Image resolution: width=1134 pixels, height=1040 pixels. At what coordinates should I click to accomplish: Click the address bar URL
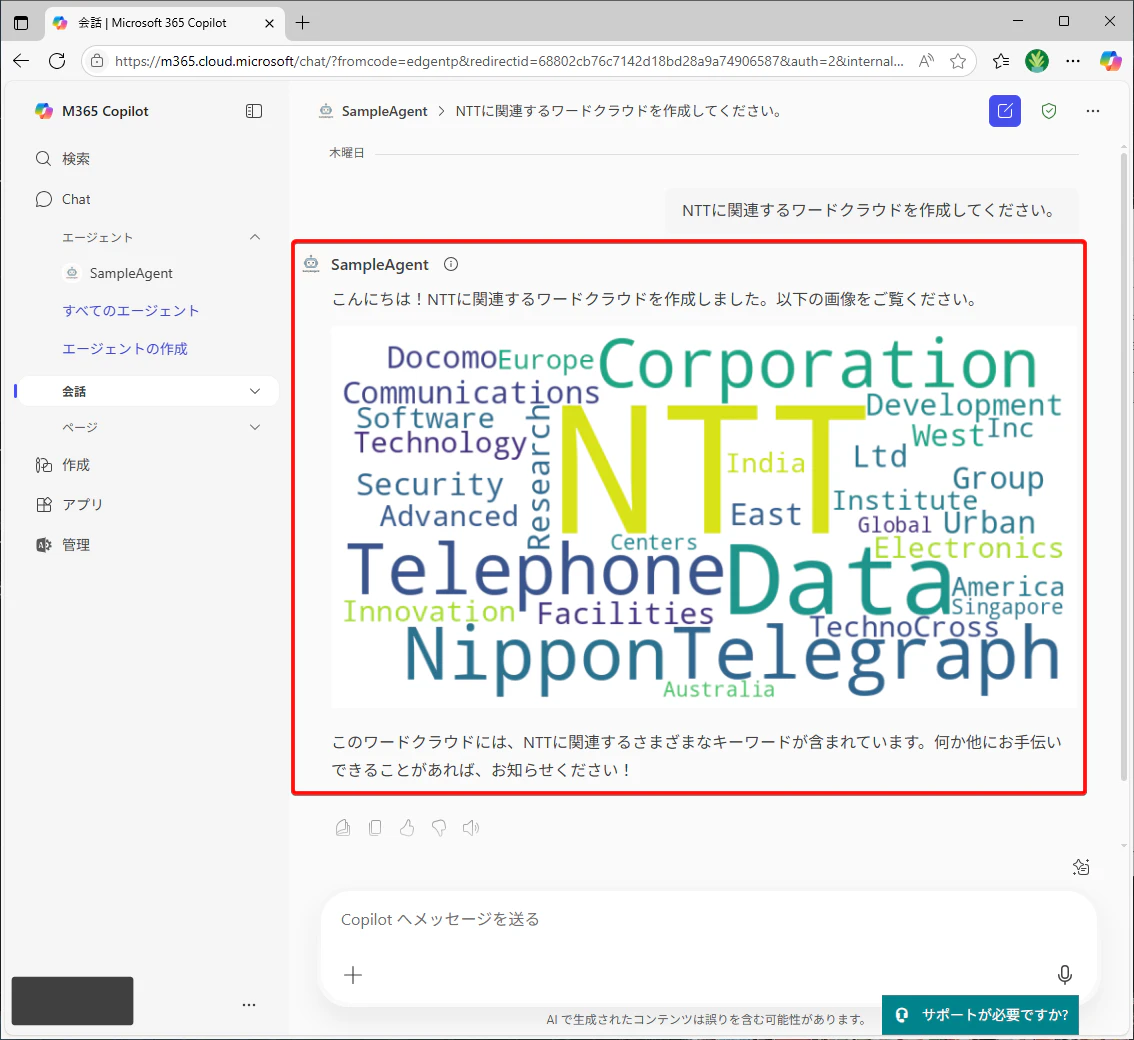pos(509,61)
